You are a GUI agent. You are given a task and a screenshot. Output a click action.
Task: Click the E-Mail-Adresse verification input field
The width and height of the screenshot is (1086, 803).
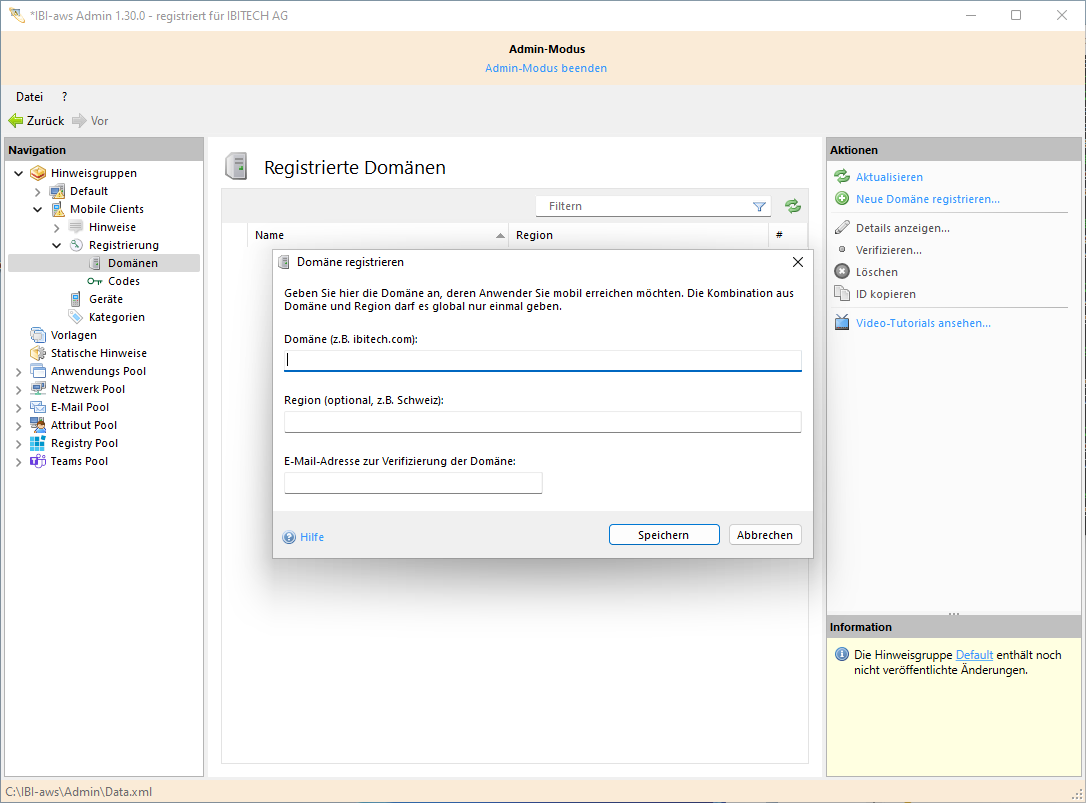point(413,482)
